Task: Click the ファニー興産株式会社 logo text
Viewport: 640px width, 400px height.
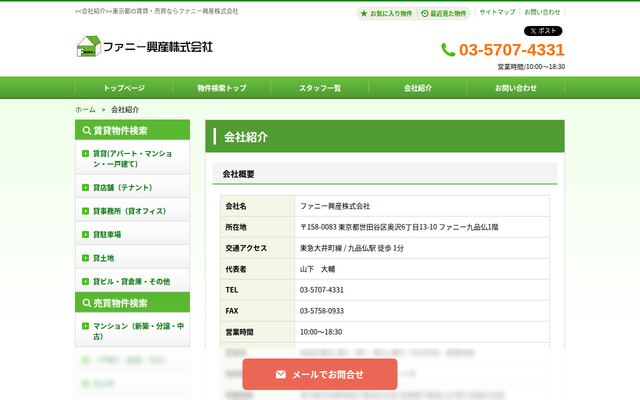Action: (x=158, y=47)
